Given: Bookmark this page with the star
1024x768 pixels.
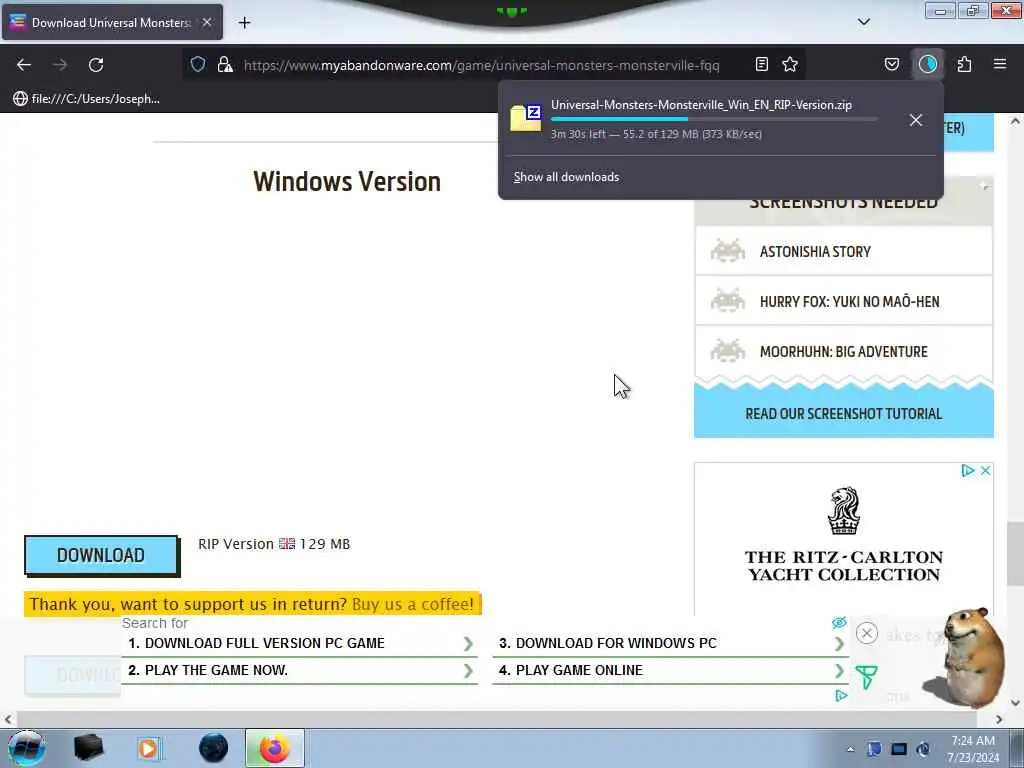Looking at the screenshot, I should pyautogui.click(x=790, y=64).
